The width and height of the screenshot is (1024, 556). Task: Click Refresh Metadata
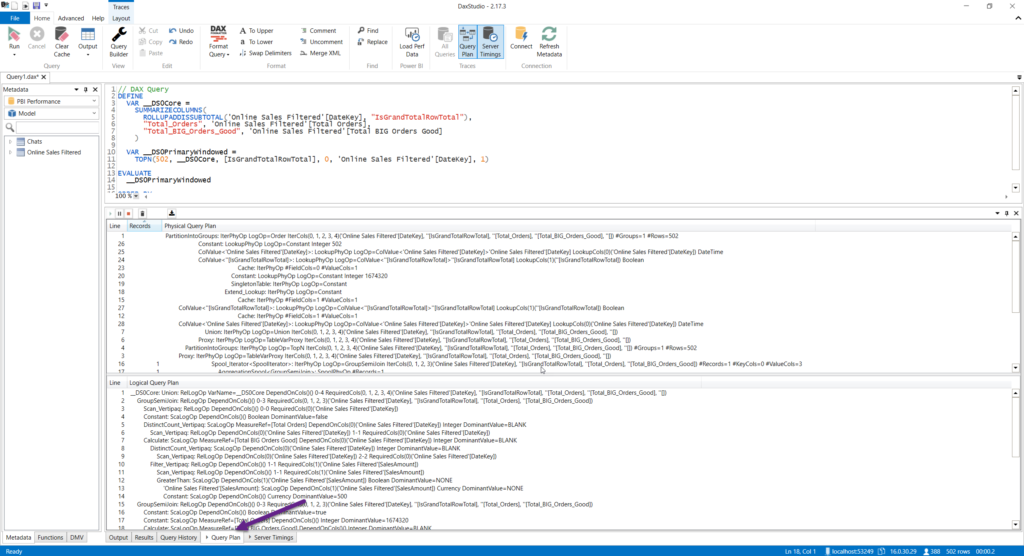549,41
